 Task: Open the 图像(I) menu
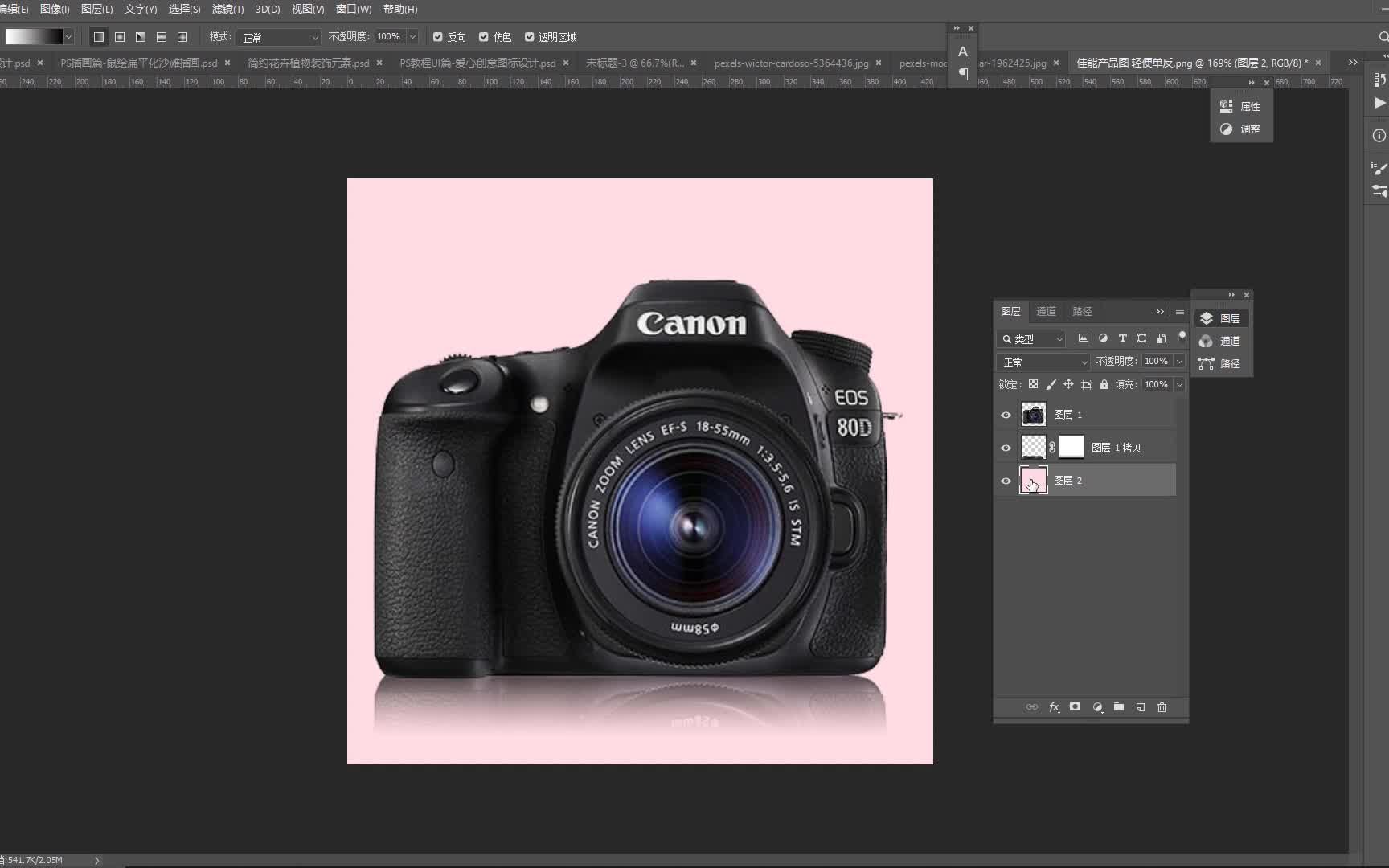click(x=55, y=9)
